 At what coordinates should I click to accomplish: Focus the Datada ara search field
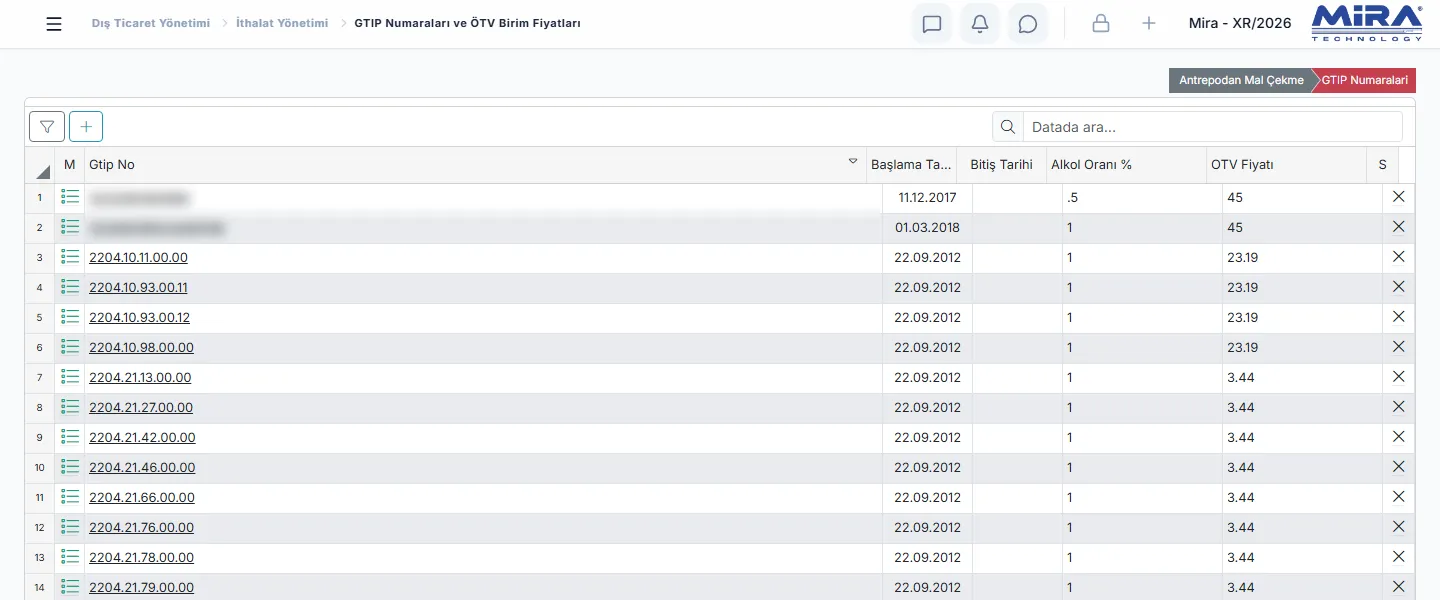1213,127
